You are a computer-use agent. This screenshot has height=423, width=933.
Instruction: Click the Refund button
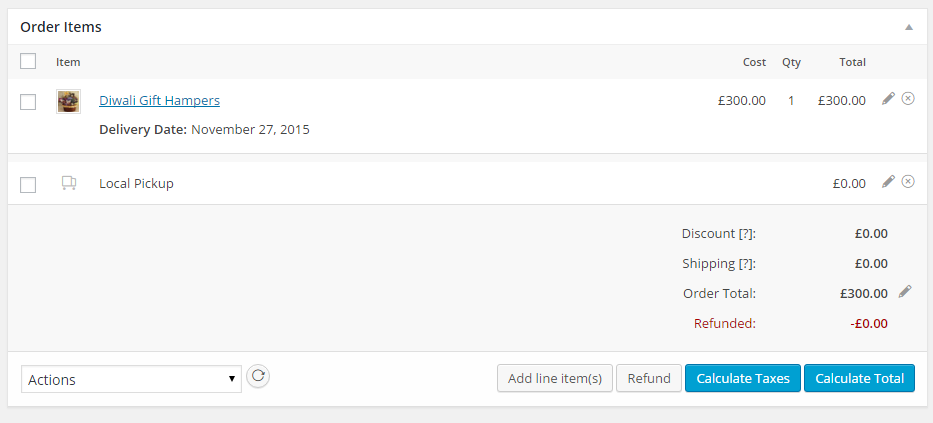649,378
